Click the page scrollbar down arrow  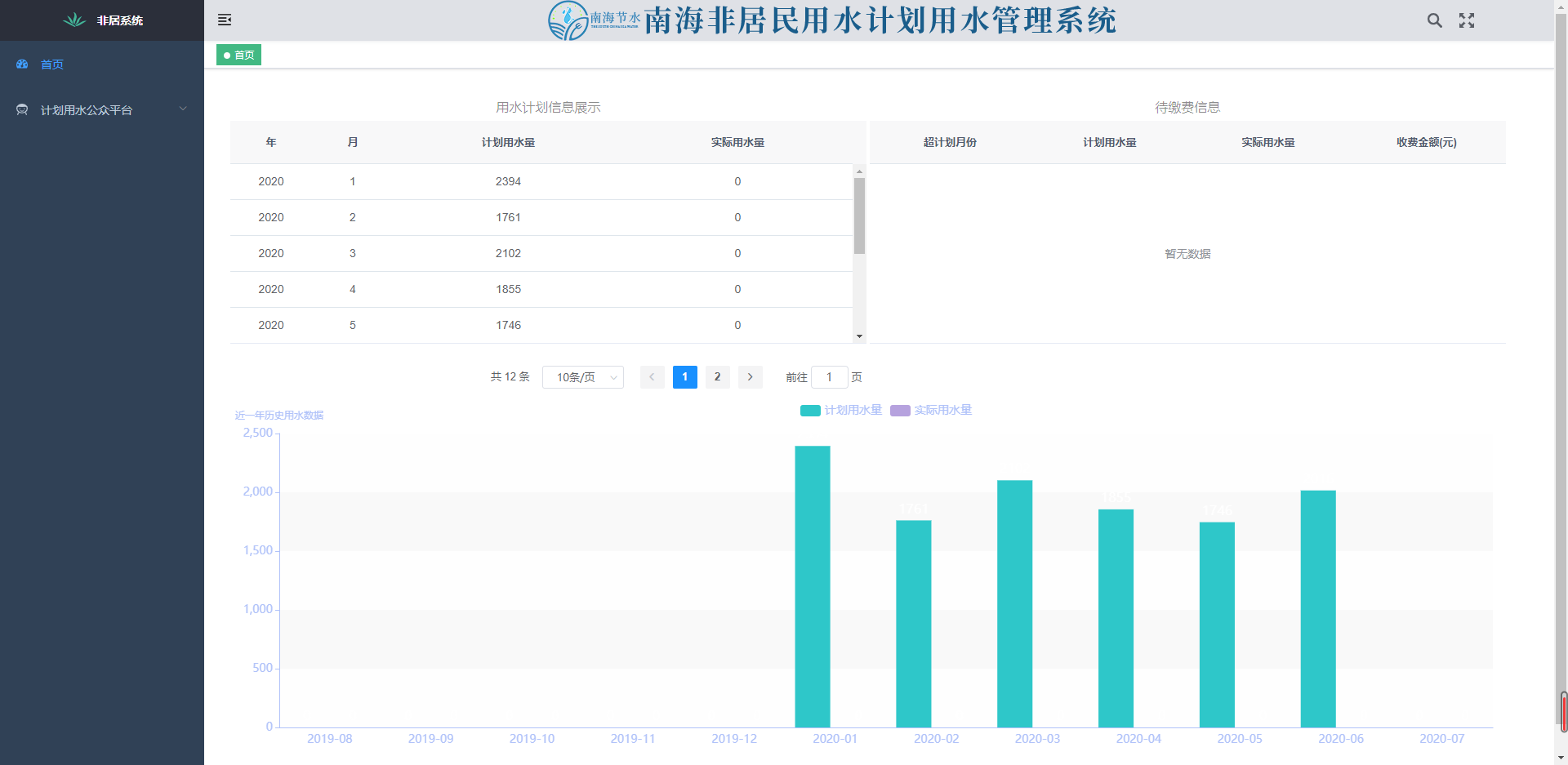1561,758
